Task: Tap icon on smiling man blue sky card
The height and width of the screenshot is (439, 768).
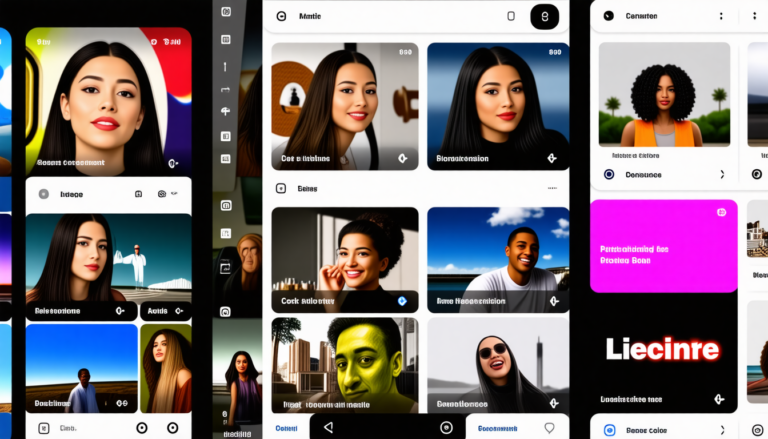Action: coord(554,301)
